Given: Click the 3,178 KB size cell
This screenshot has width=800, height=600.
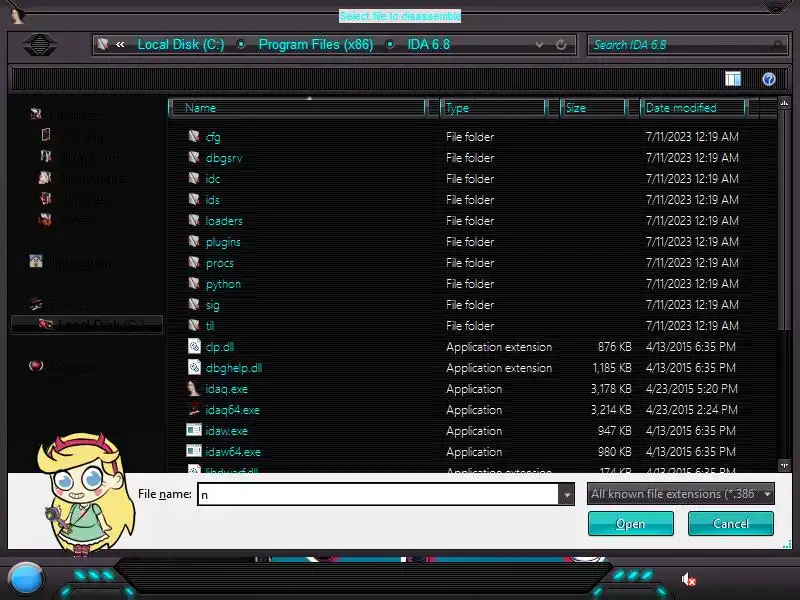Looking at the screenshot, I should coord(611,389).
